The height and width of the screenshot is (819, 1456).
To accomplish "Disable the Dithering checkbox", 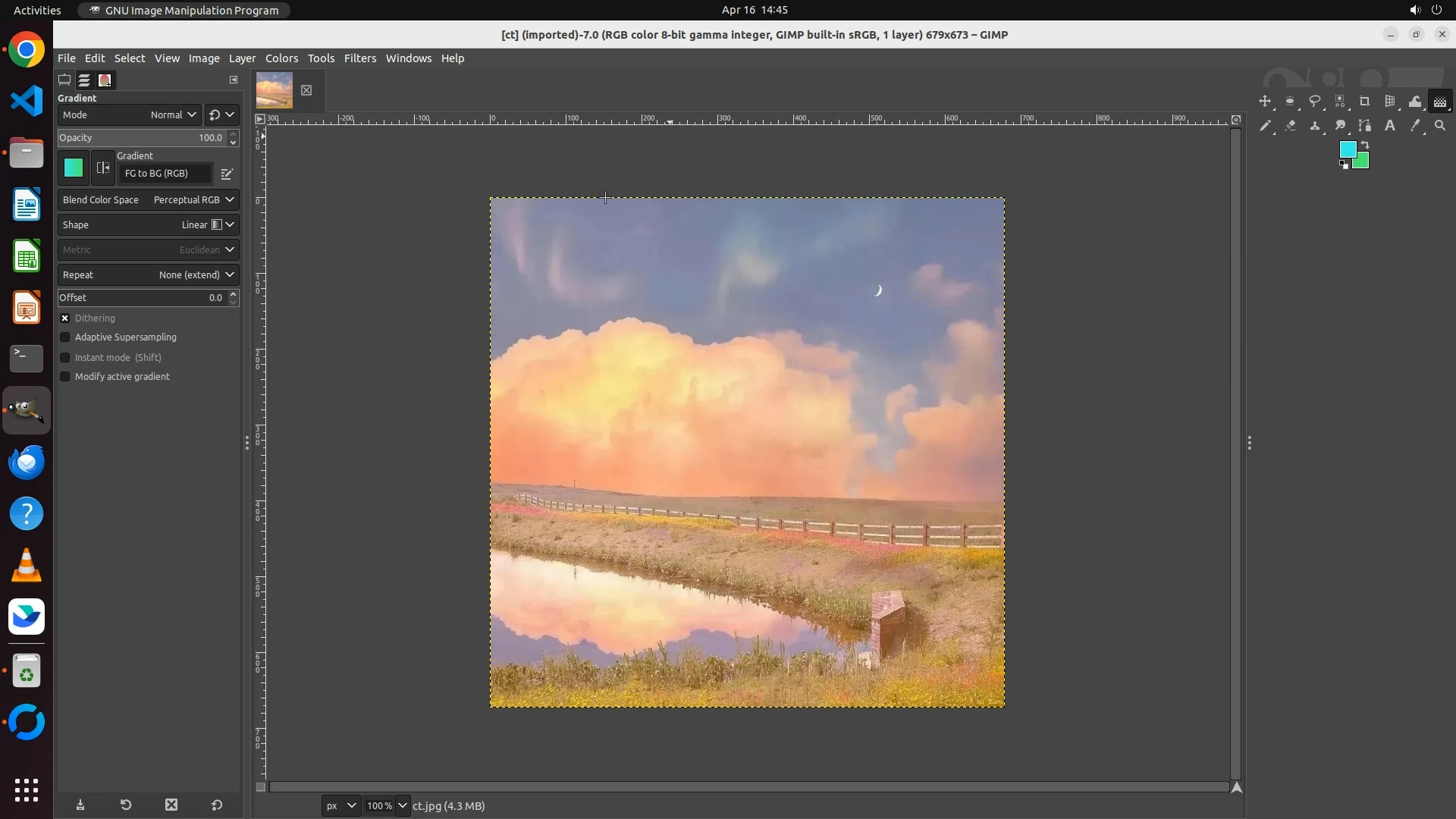I will point(65,318).
